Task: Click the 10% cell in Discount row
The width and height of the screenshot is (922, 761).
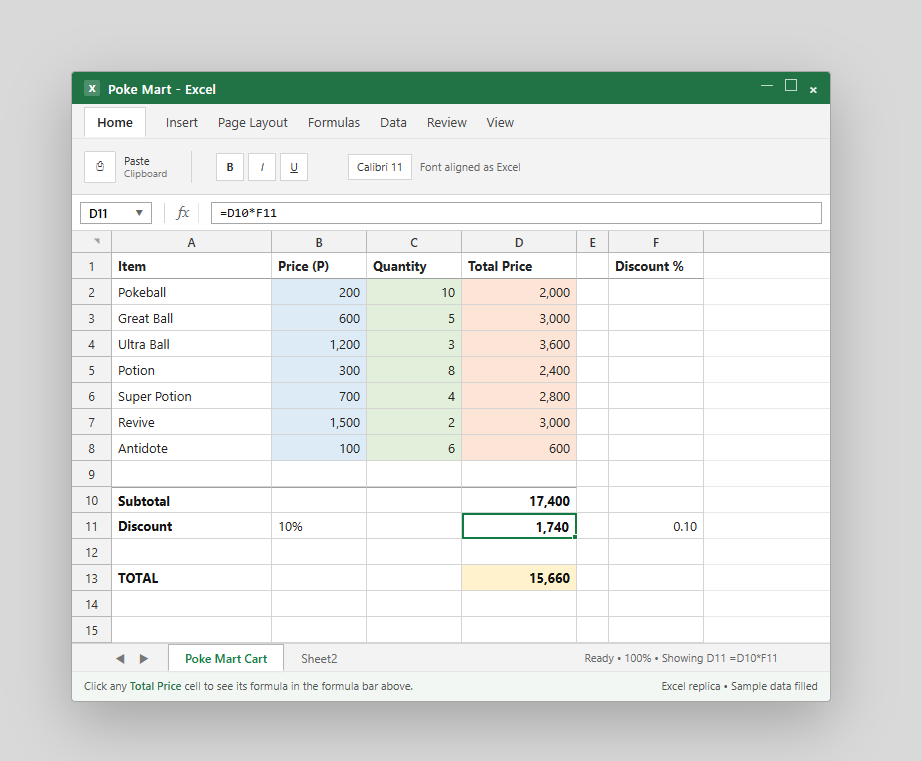Action: (x=319, y=526)
